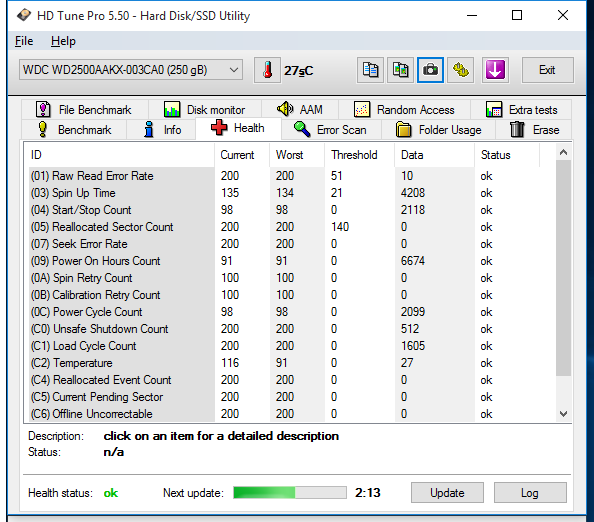This screenshot has height=522, width=594.
Task: Click the Update button
Action: [x=447, y=493]
